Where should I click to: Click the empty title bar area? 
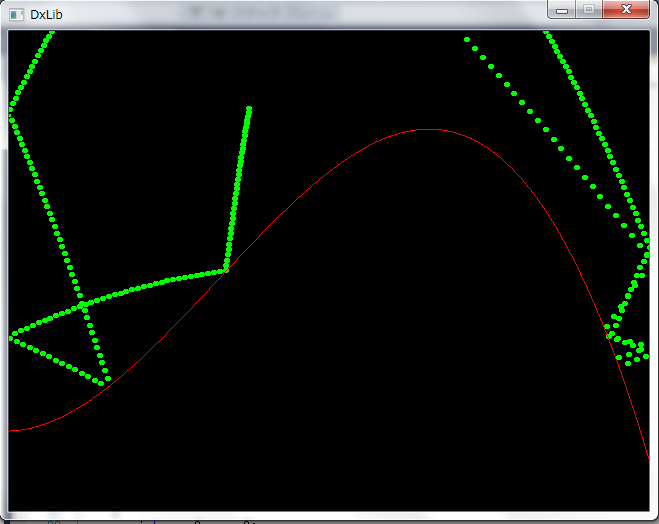[300, 12]
